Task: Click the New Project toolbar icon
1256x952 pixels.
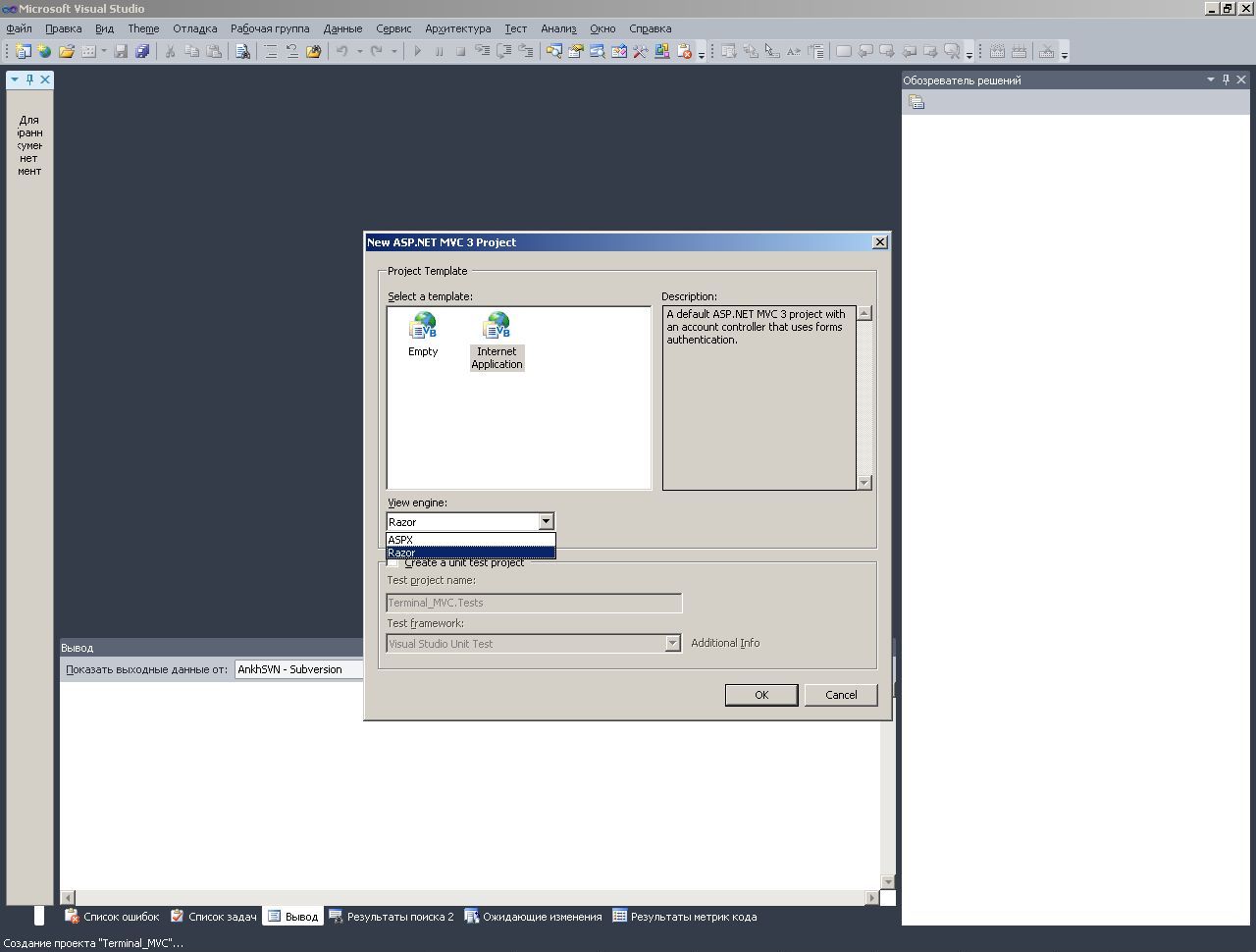Action: point(24,51)
